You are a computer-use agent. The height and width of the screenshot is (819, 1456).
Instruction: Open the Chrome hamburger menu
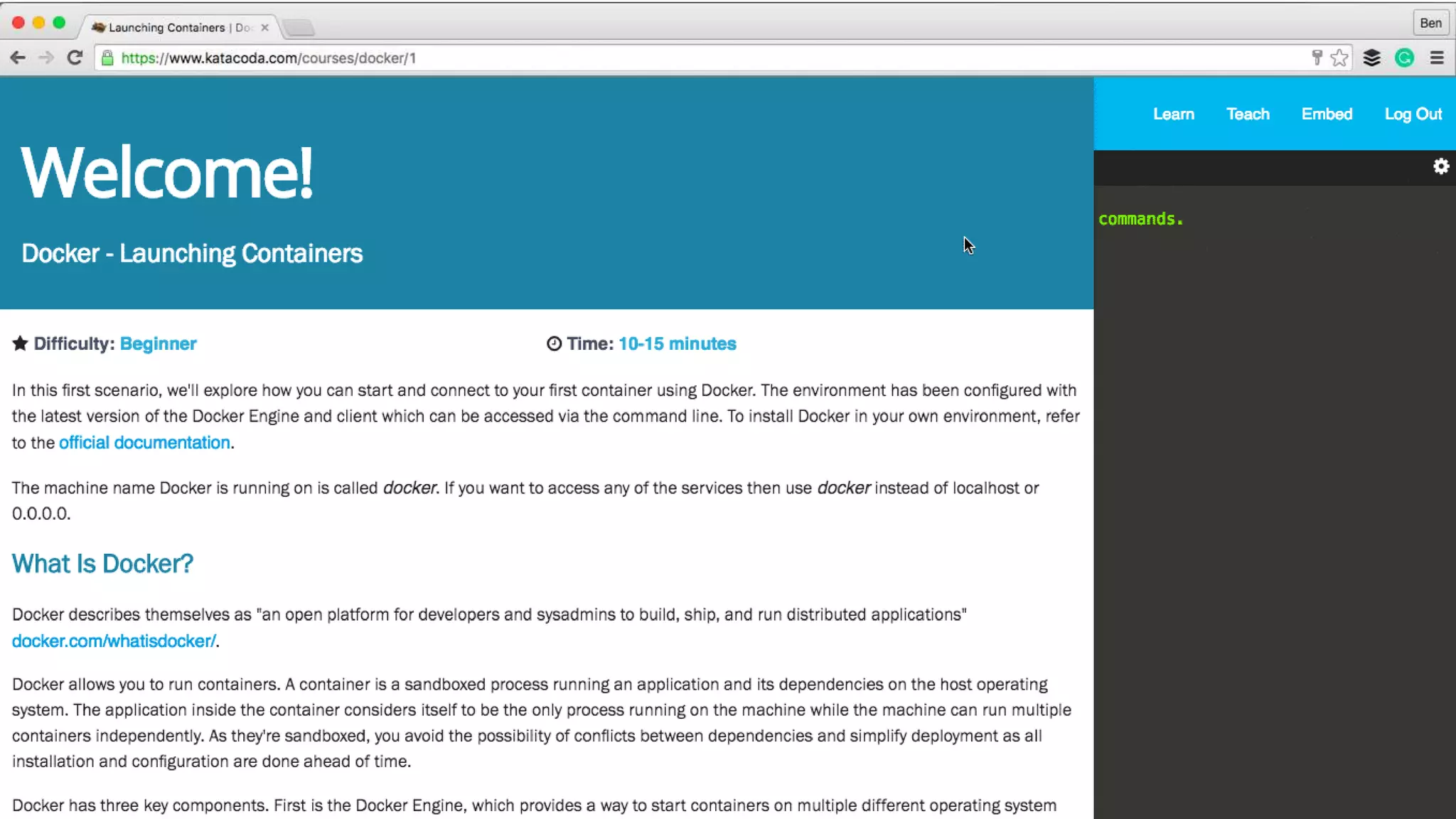(1437, 58)
